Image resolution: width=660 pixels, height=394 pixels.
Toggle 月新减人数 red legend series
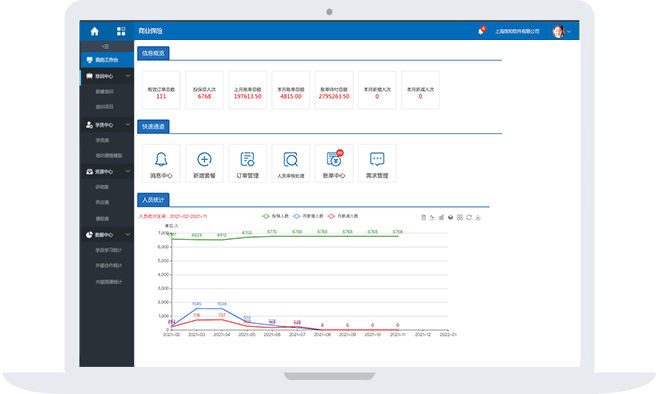coord(343,216)
